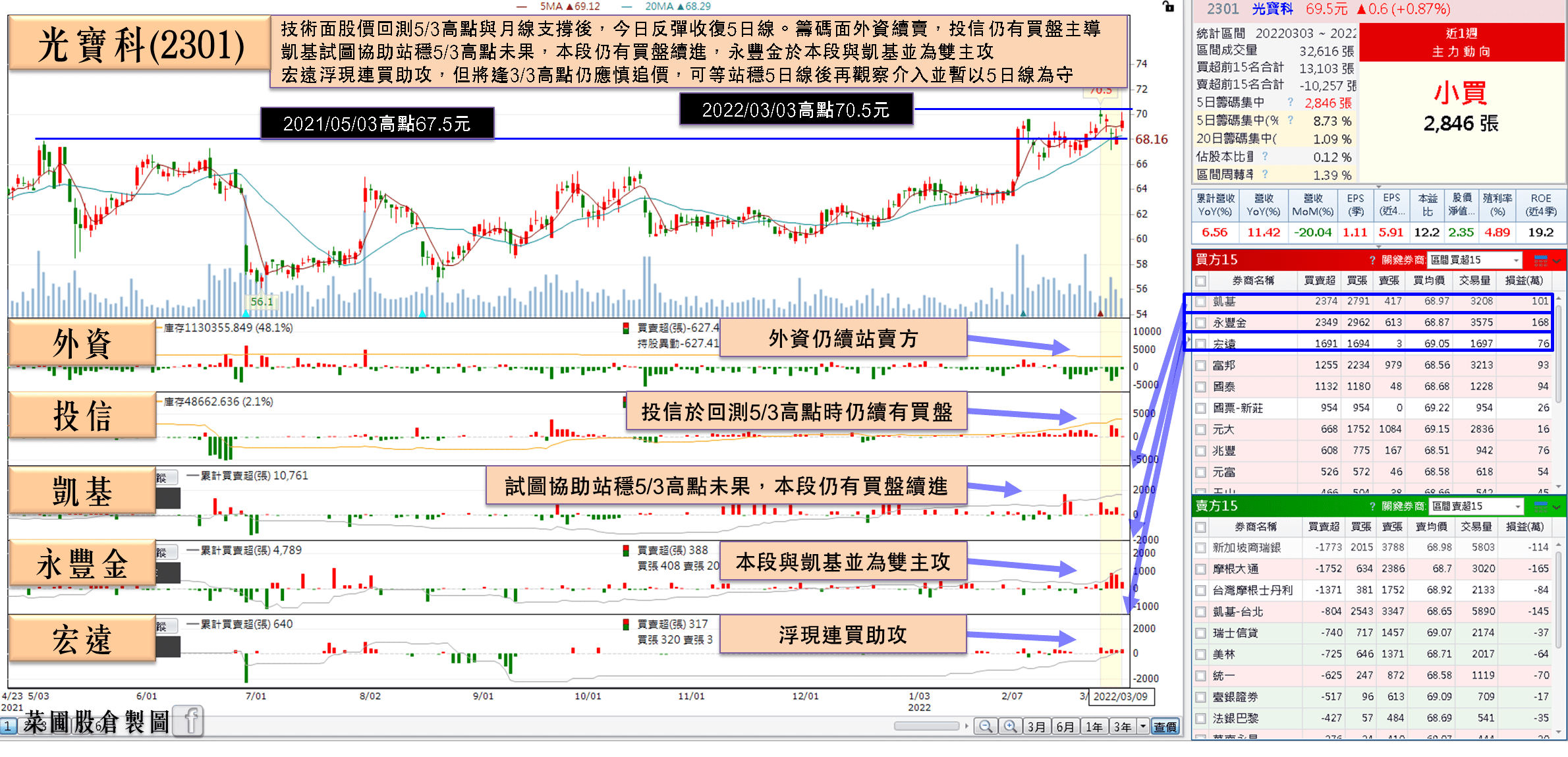Zoom in the chart with the plus magnifier
1568x757 pixels.
point(1010,727)
